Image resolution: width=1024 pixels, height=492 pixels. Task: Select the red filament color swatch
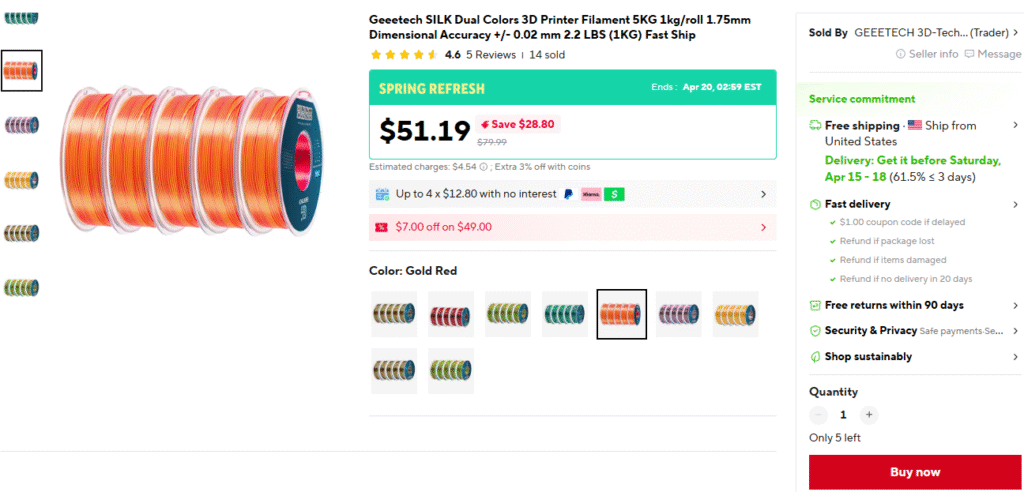(x=450, y=314)
